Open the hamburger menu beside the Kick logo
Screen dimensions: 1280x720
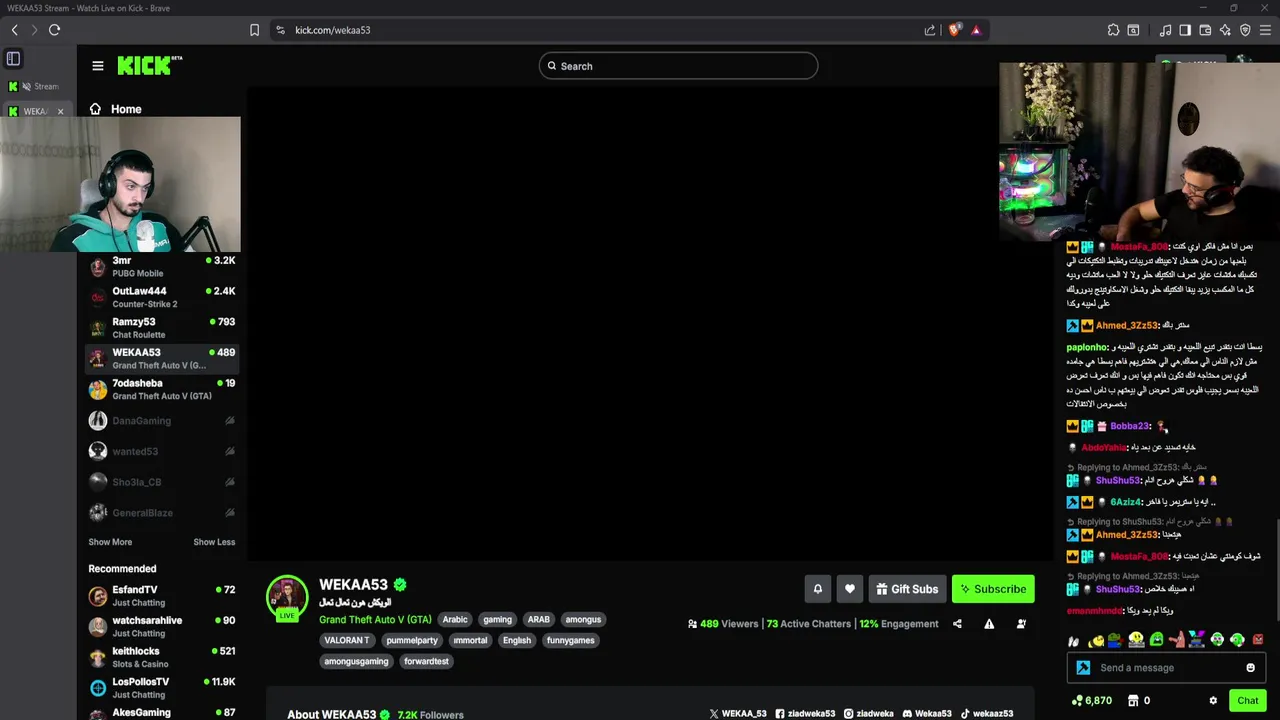tap(98, 66)
